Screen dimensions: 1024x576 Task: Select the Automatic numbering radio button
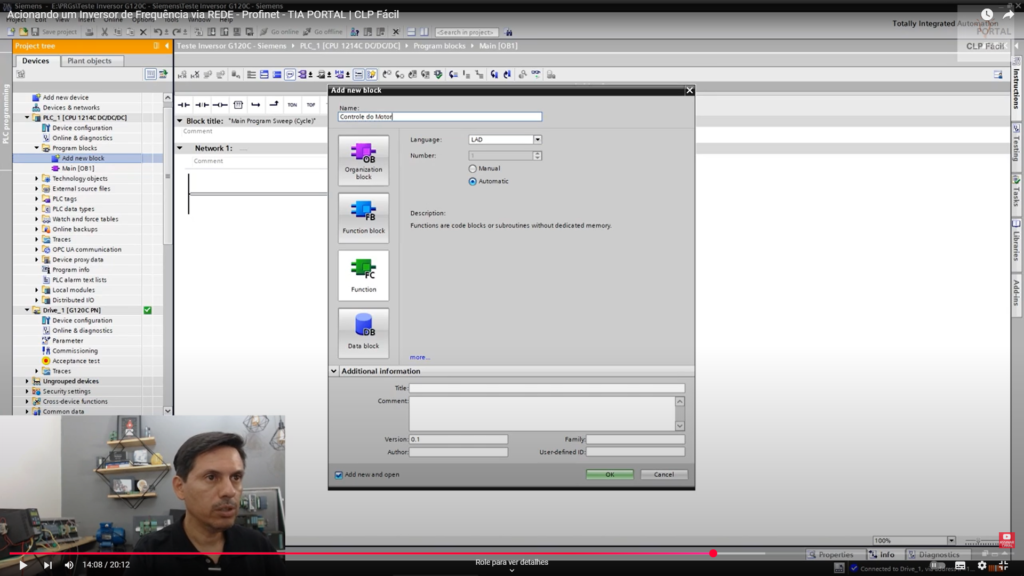click(473, 182)
